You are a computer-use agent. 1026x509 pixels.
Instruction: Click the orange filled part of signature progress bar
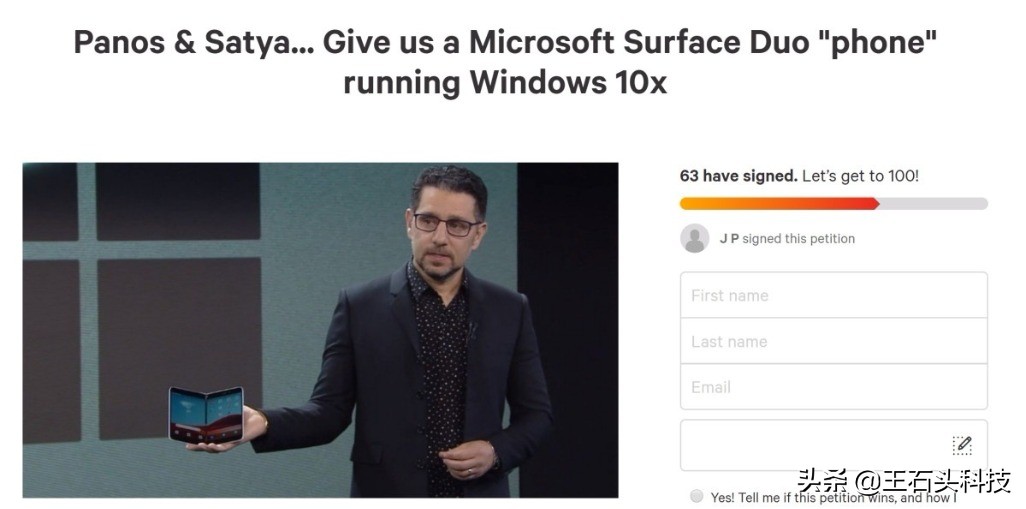[779, 203]
